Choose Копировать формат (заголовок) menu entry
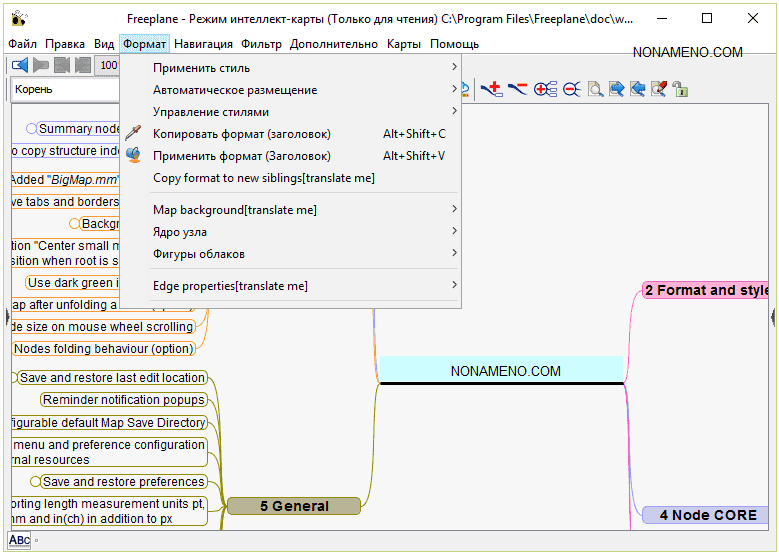 241,134
